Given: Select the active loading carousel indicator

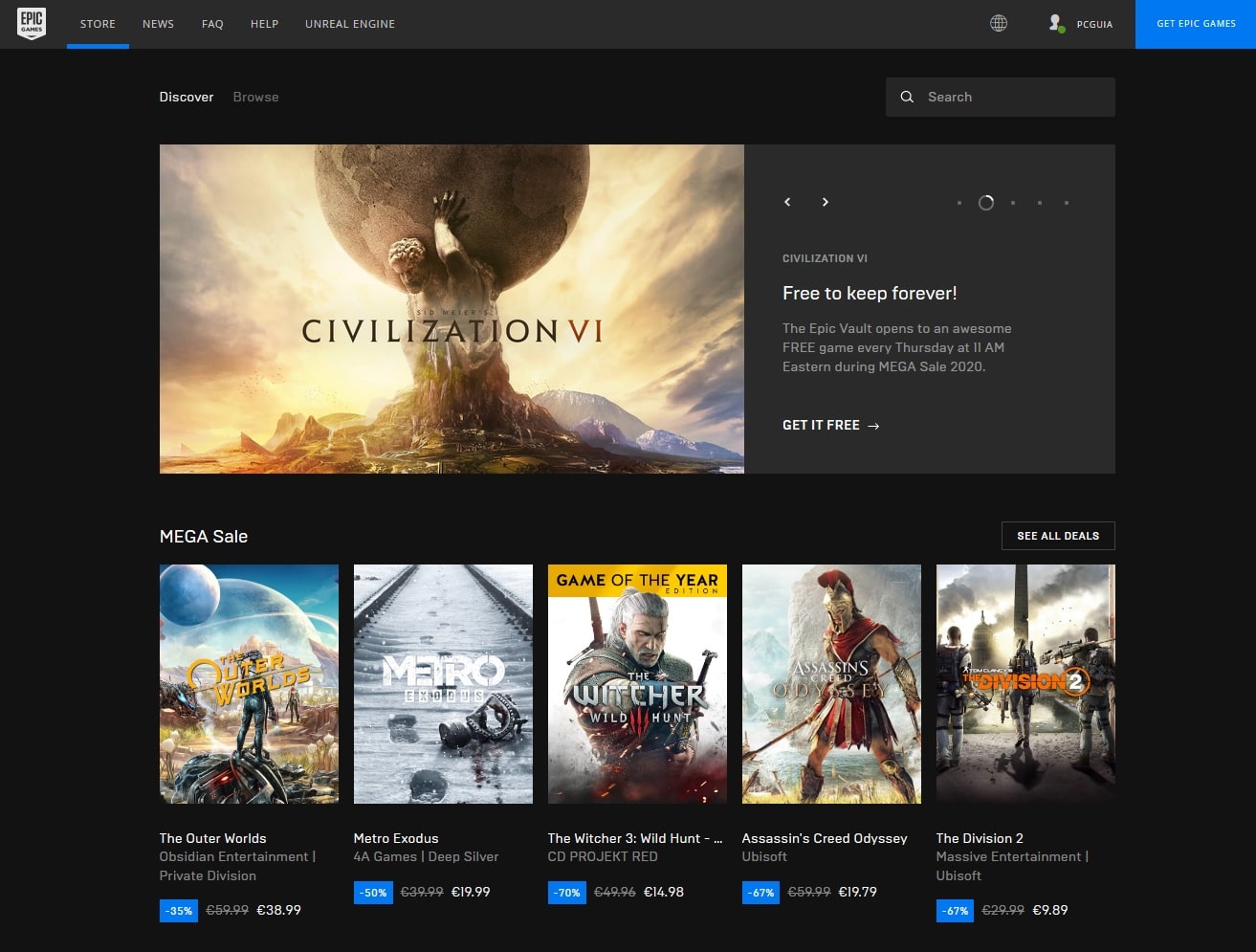Looking at the screenshot, I should (x=986, y=203).
